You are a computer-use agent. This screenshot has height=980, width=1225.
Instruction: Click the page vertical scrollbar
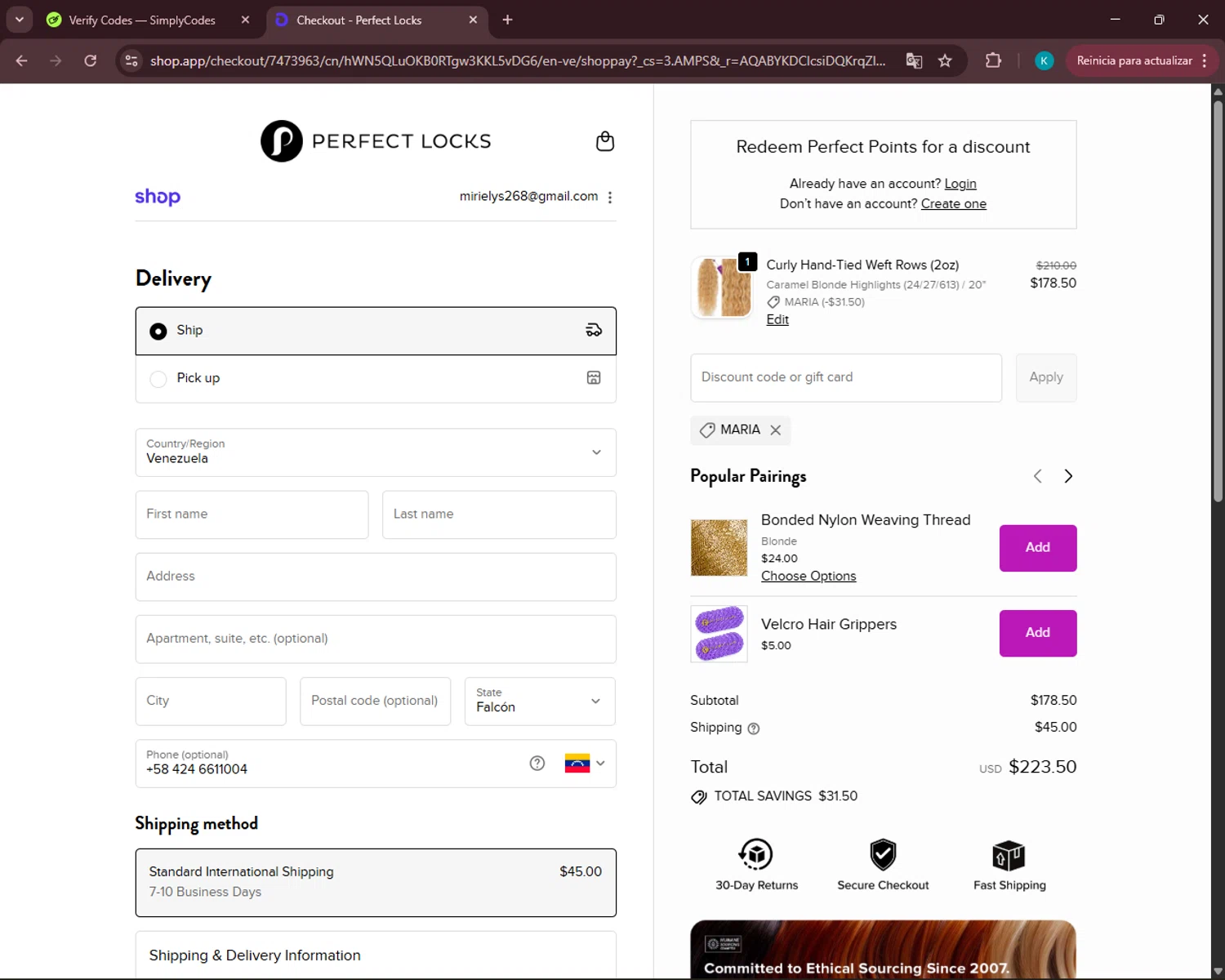(1218, 302)
